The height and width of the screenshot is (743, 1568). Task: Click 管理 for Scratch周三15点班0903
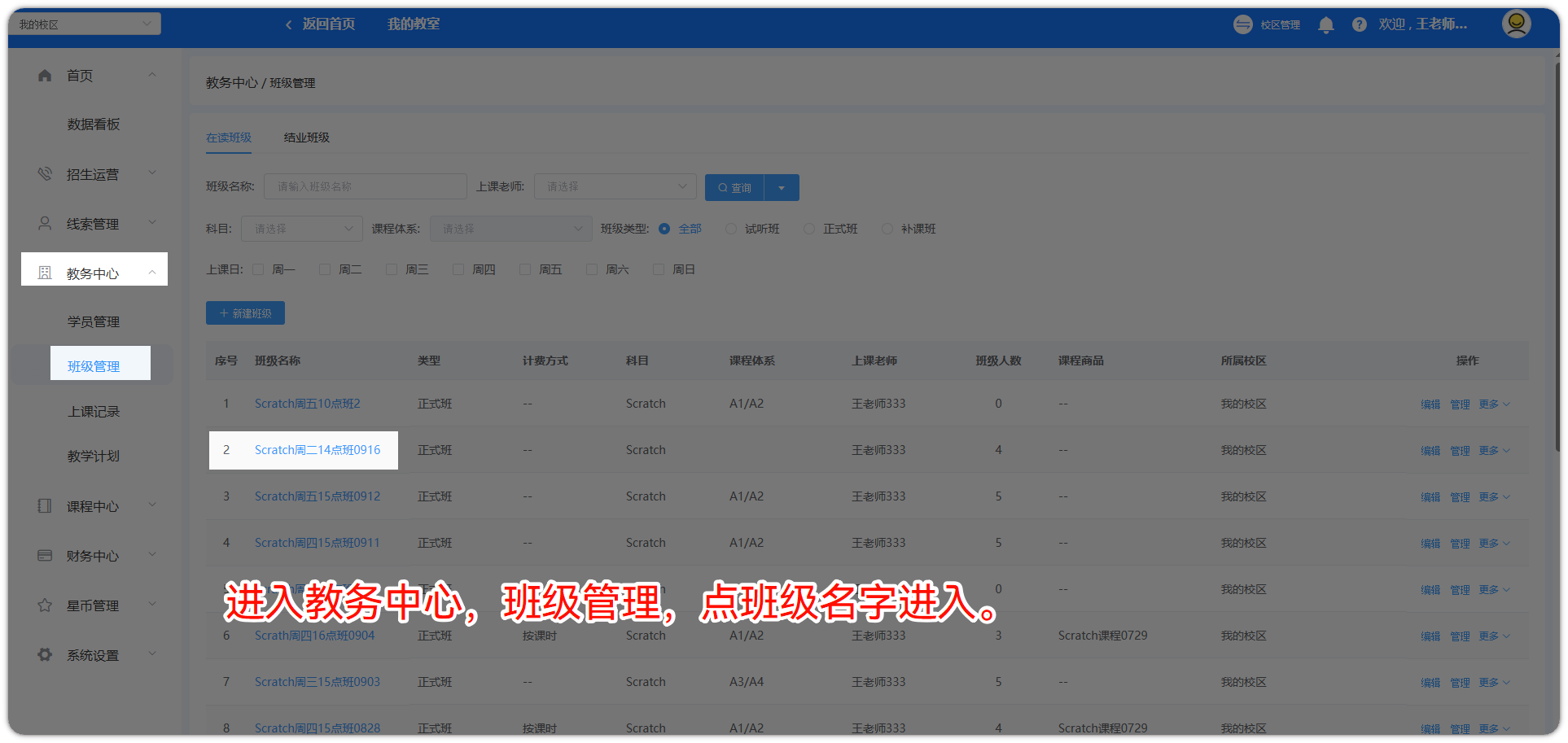coord(1460,683)
